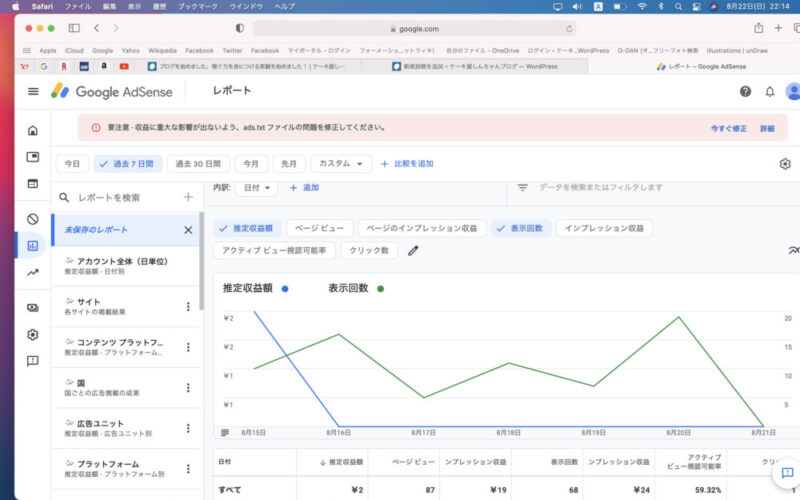
Task: Click the 今すぐ修正 link in alert
Action: tap(728, 128)
